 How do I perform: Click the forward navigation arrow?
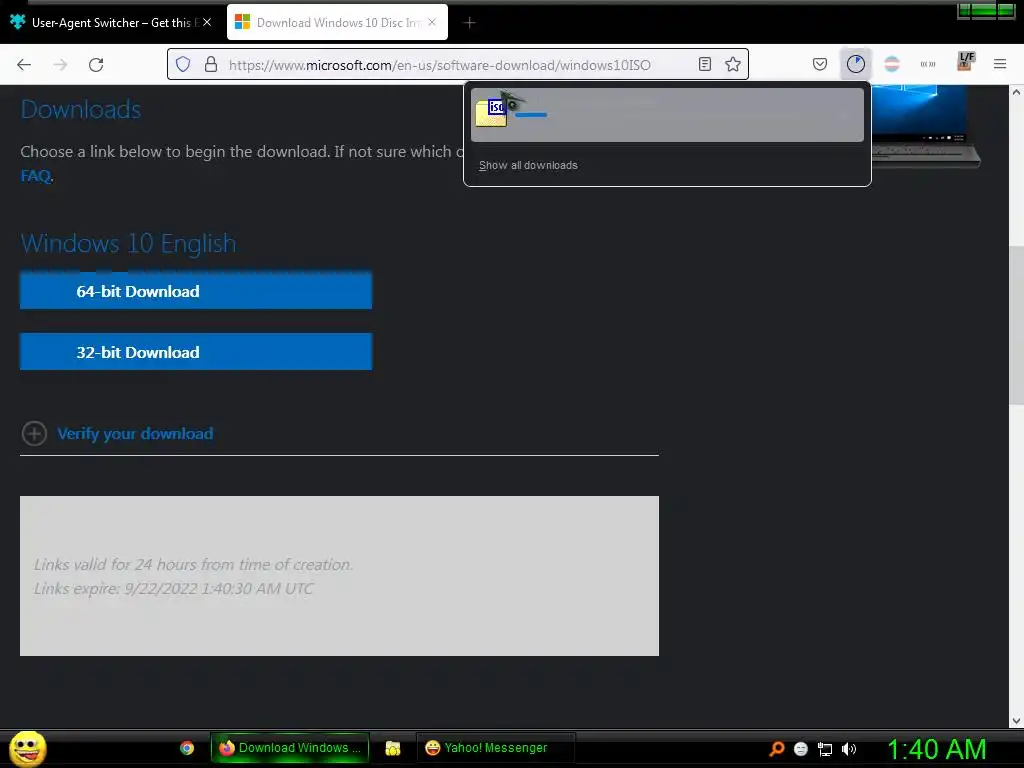(60, 65)
